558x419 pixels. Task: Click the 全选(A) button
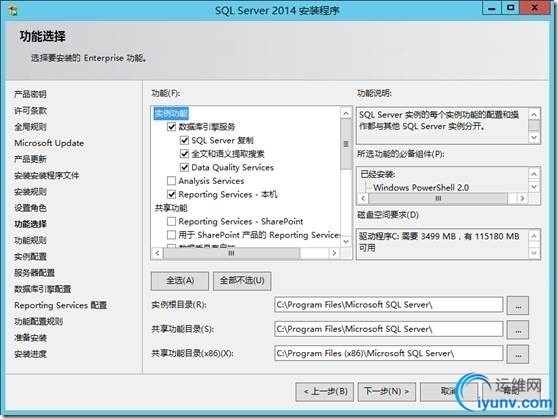click(x=180, y=281)
